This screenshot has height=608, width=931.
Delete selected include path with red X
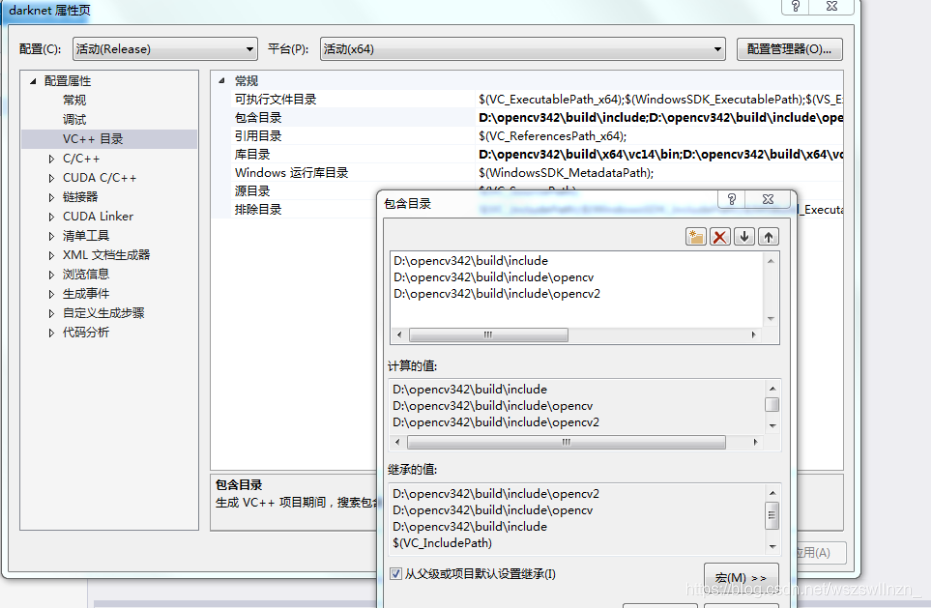coord(720,237)
